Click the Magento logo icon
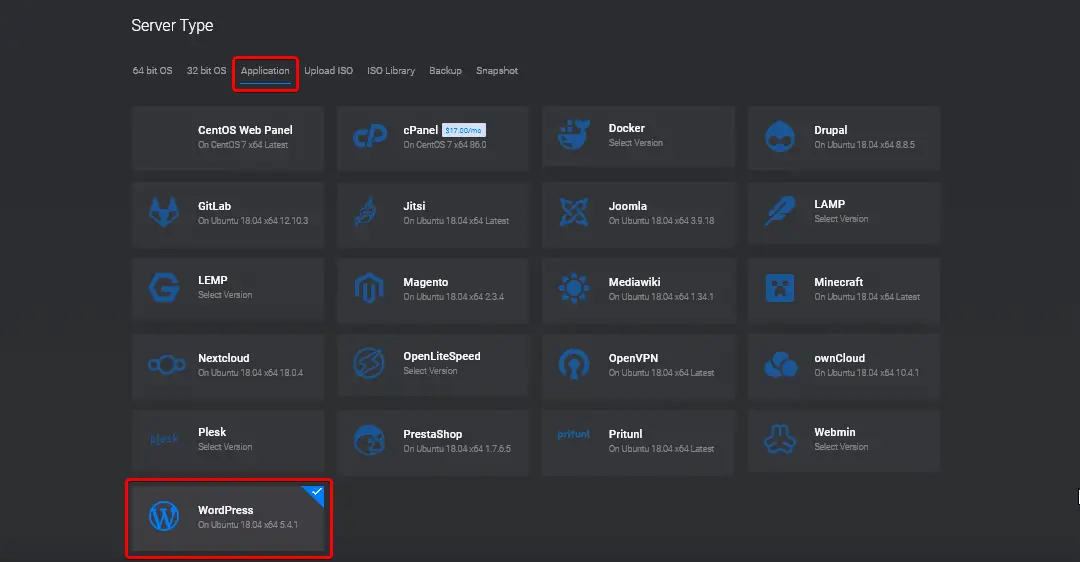This screenshot has width=1080, height=562. click(x=369, y=288)
